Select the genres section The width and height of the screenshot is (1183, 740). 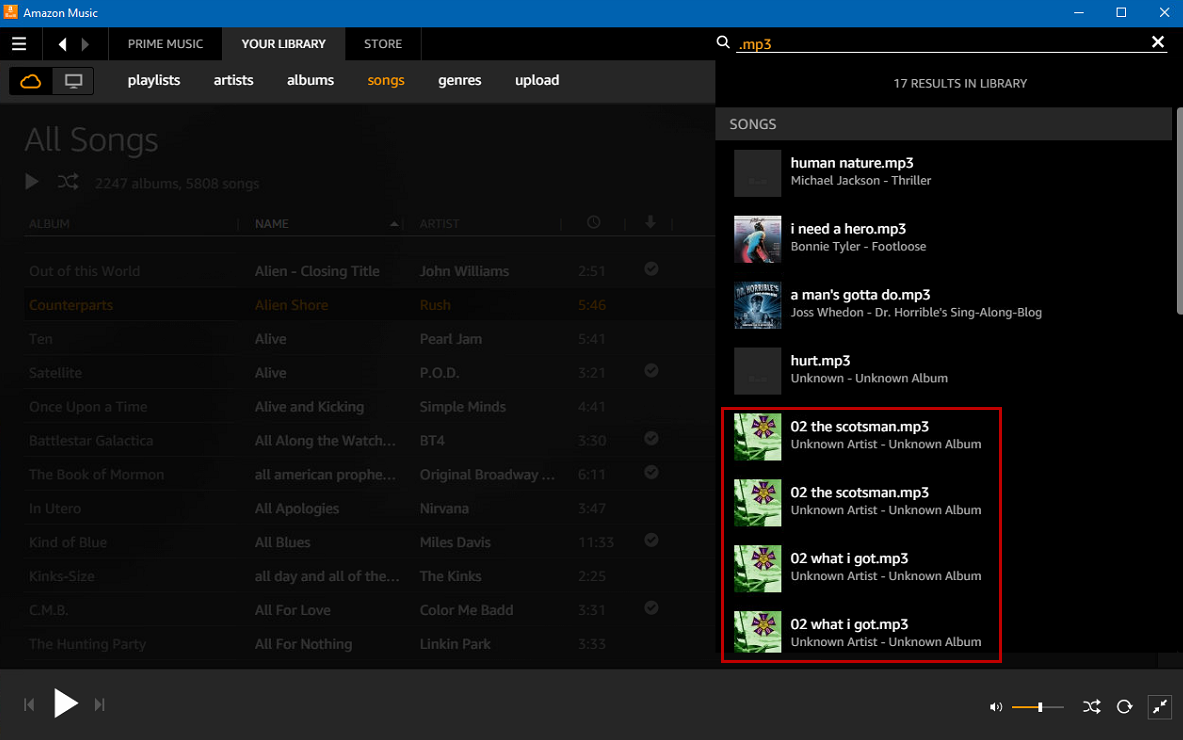coord(459,80)
